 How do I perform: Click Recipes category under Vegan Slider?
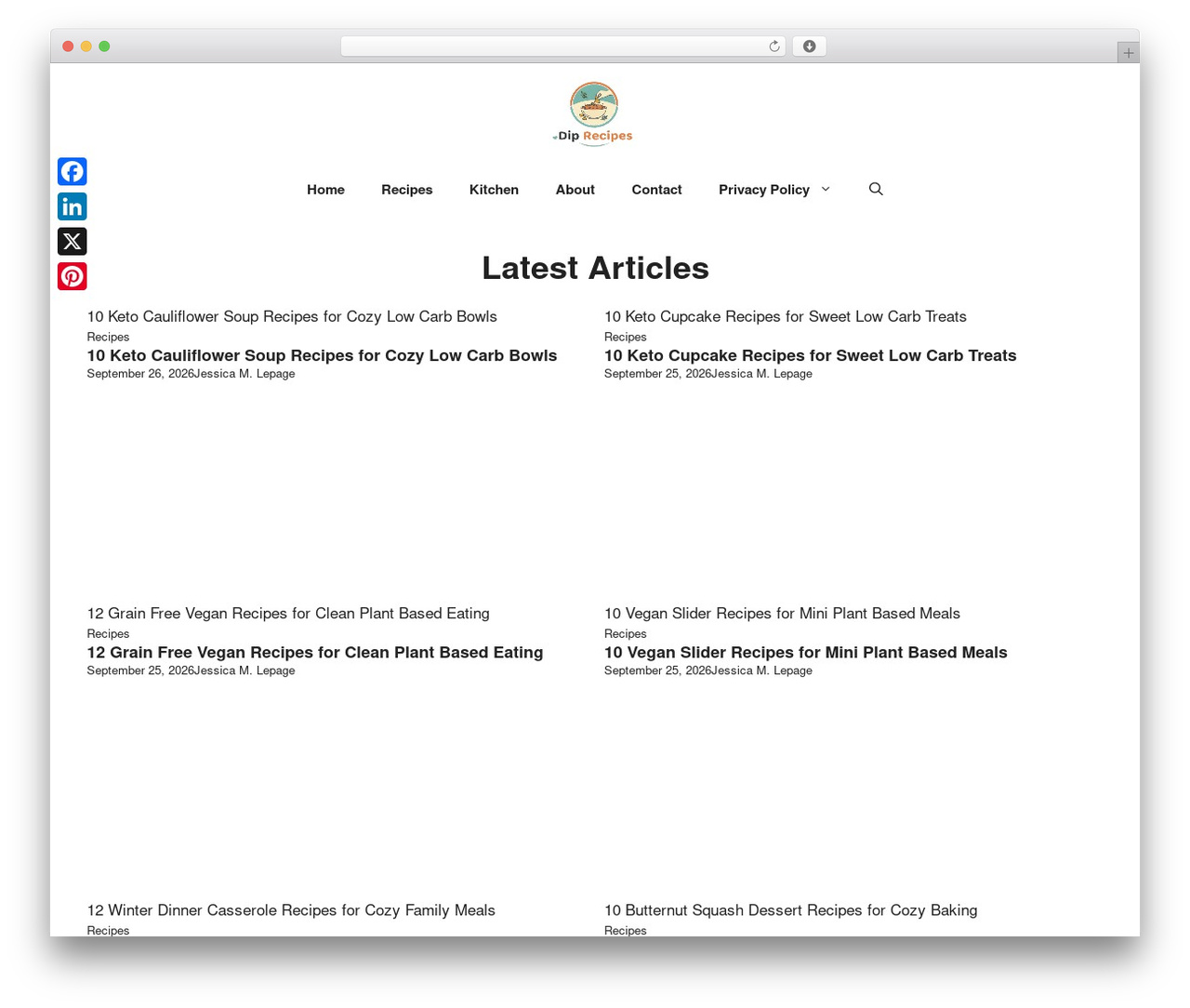[625, 633]
